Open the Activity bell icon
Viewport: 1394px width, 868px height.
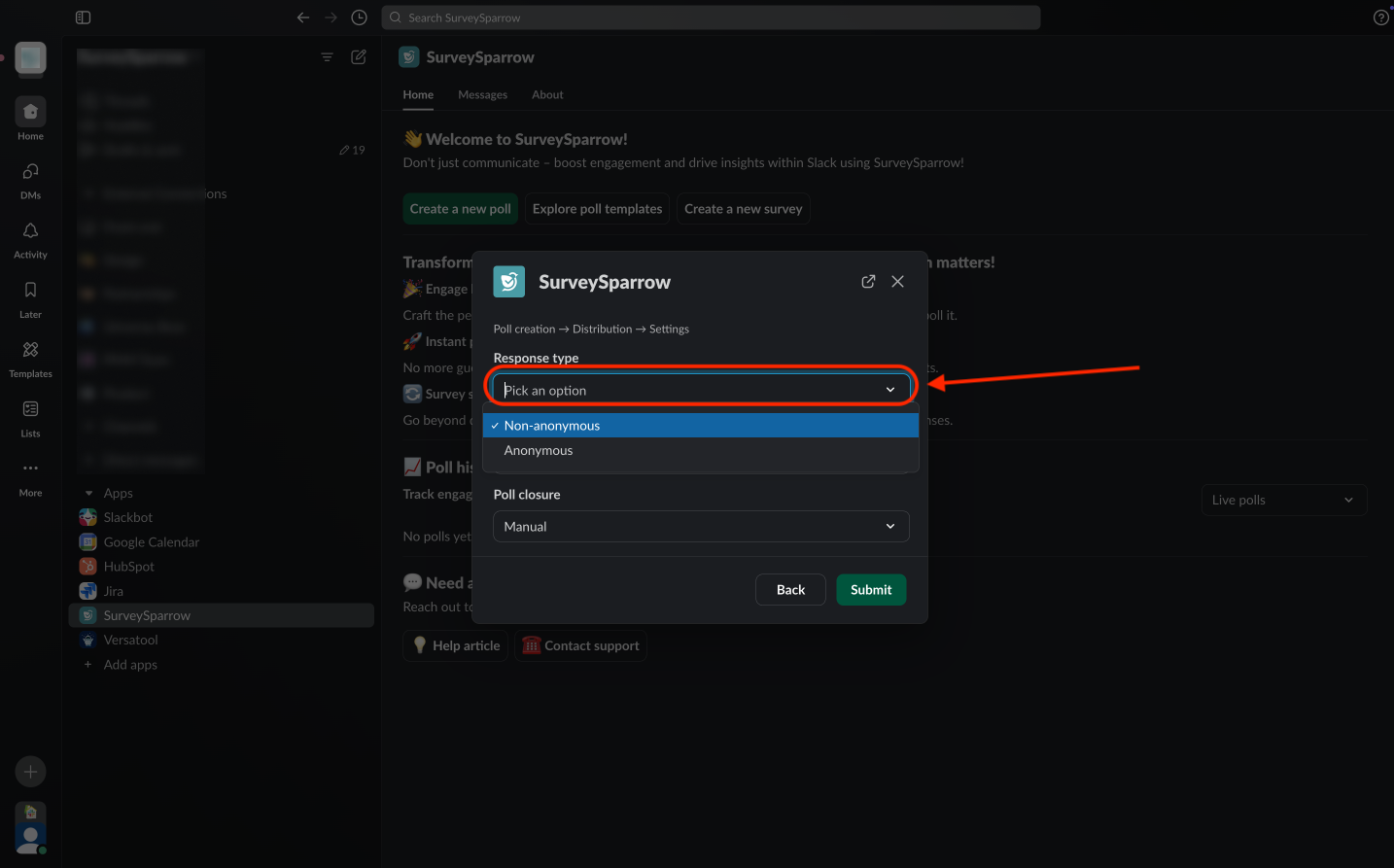point(30,231)
